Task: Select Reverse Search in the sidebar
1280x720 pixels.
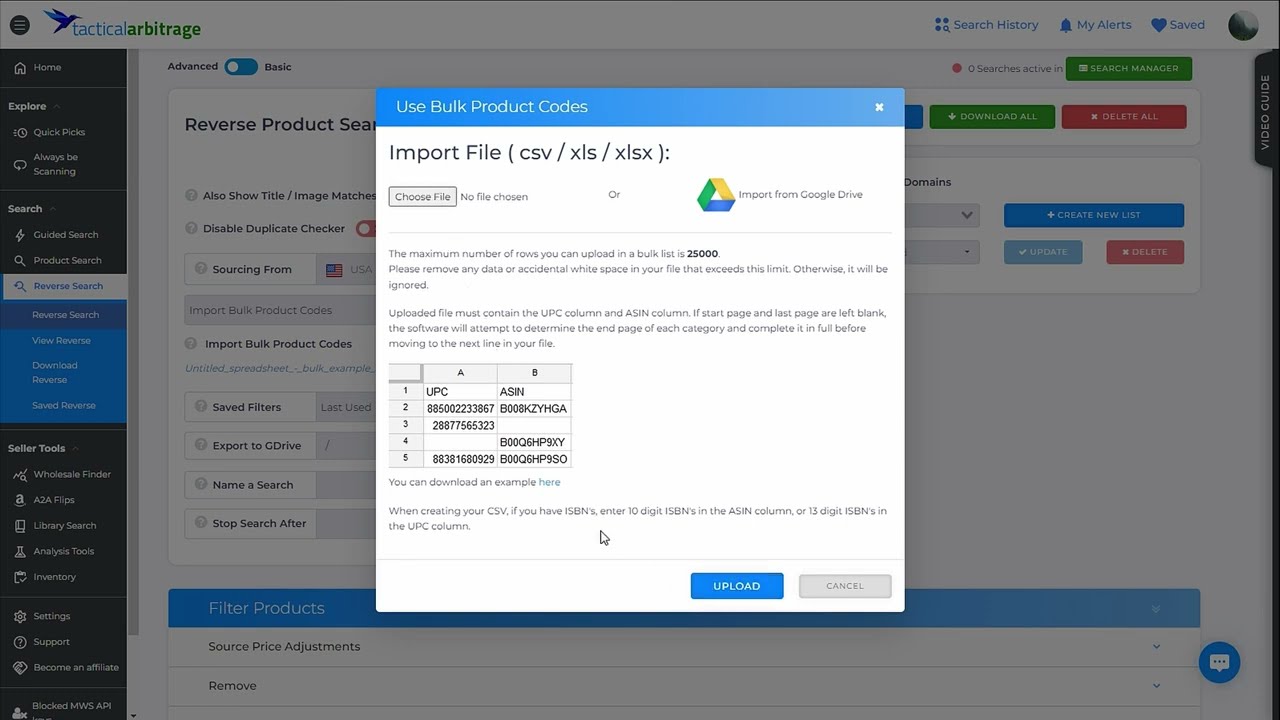Action: [x=63, y=286]
